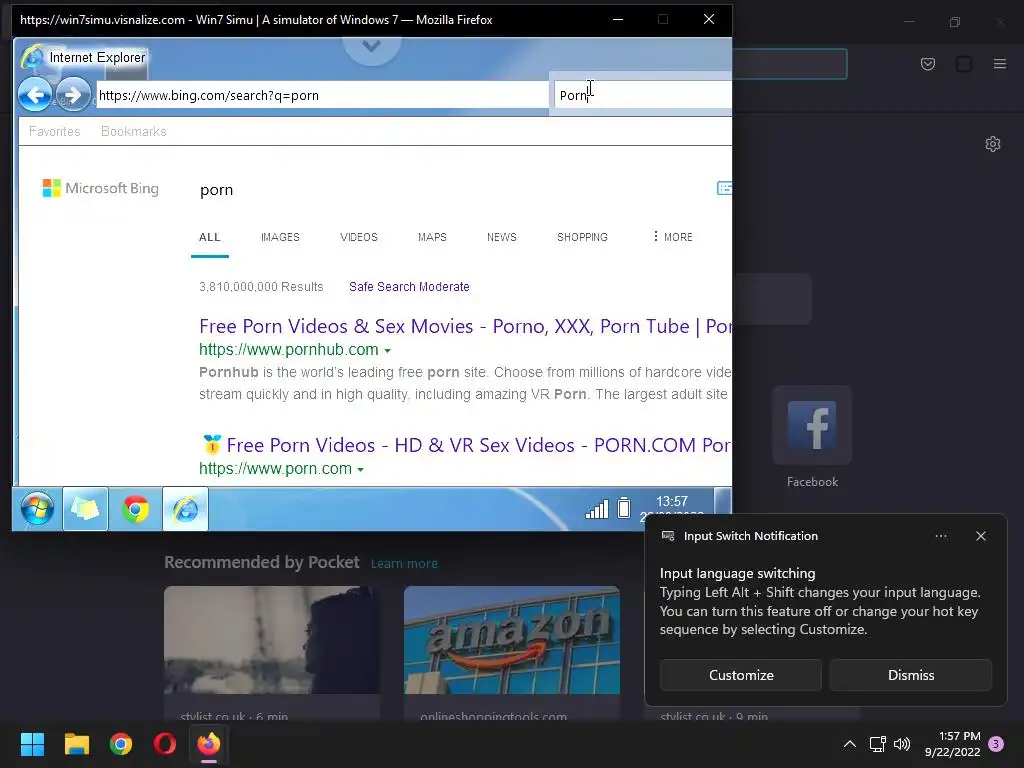Click the battery icon in Win7 tray
This screenshot has height=768, width=1024.
[x=624, y=507]
